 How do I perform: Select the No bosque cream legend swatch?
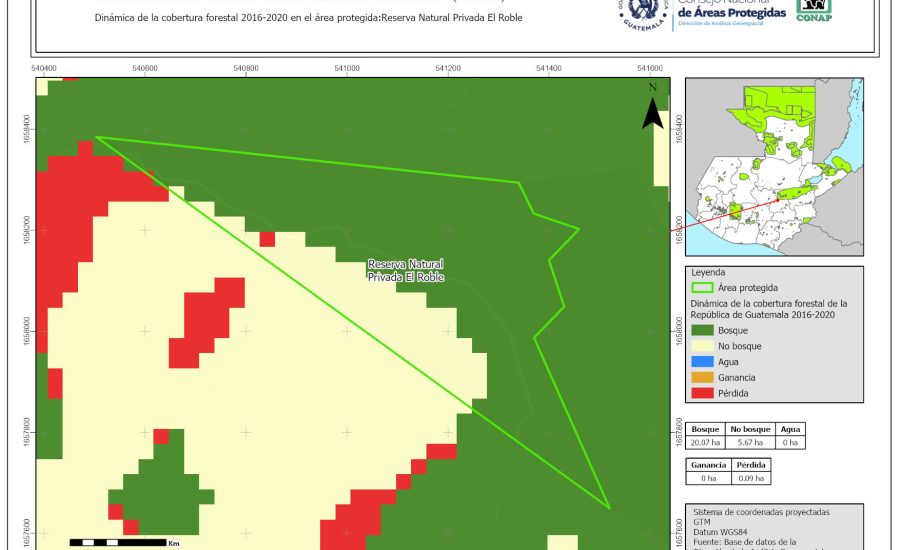pos(702,346)
